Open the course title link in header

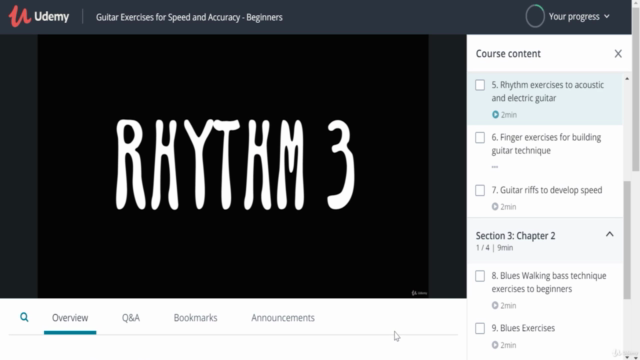coord(189,17)
